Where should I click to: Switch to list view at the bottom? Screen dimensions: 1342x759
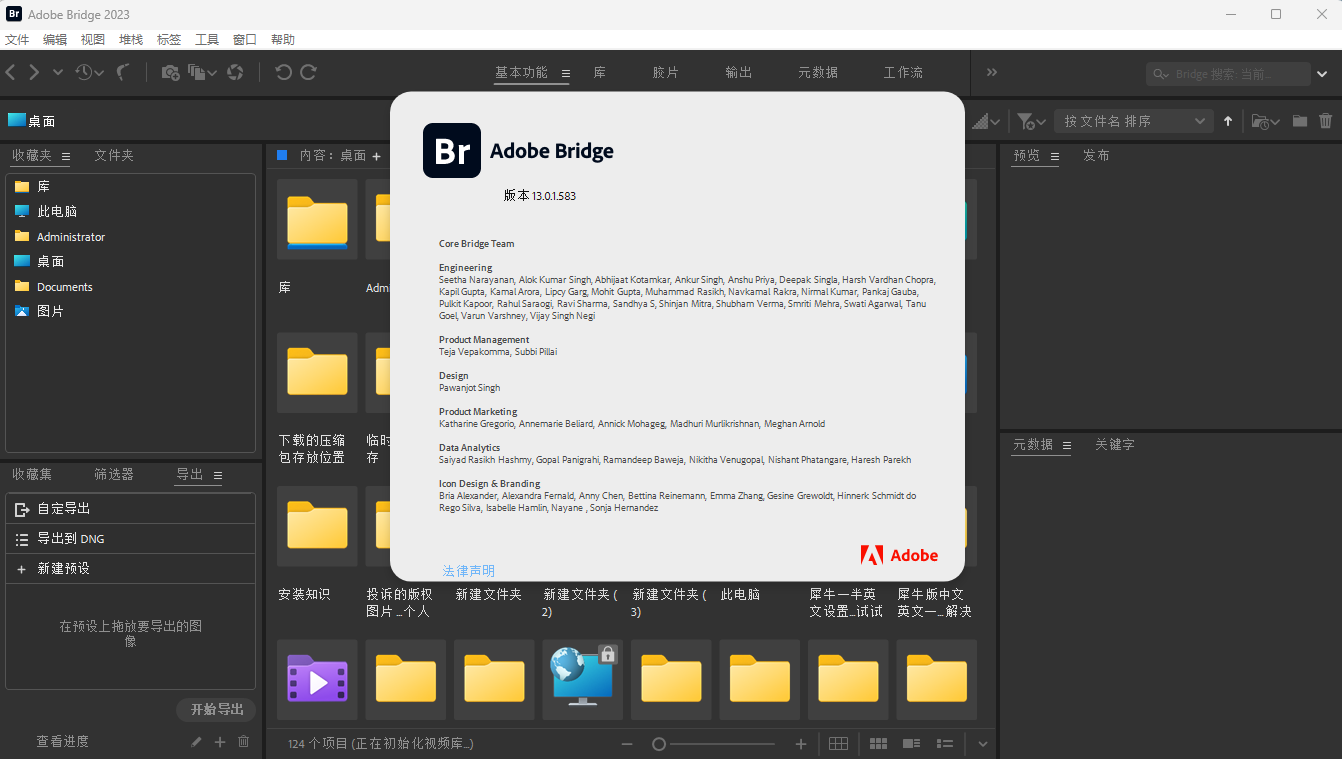(x=945, y=743)
